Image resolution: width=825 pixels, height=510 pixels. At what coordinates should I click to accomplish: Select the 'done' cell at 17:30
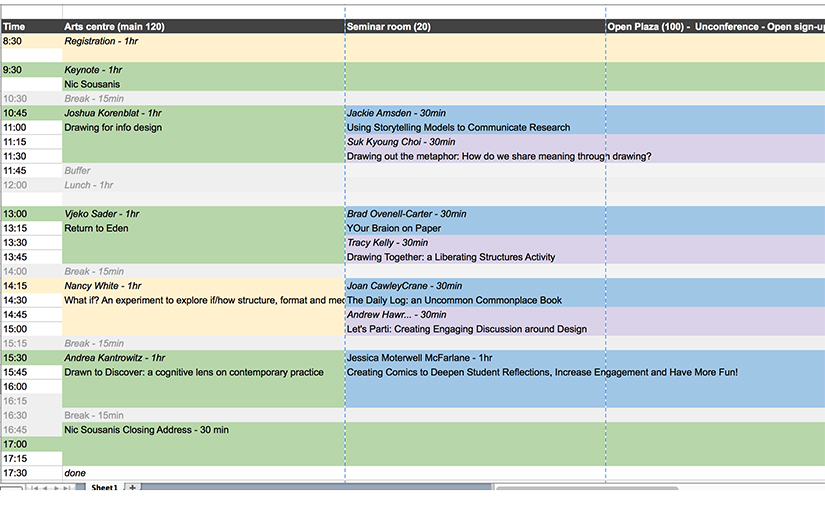click(x=204, y=473)
